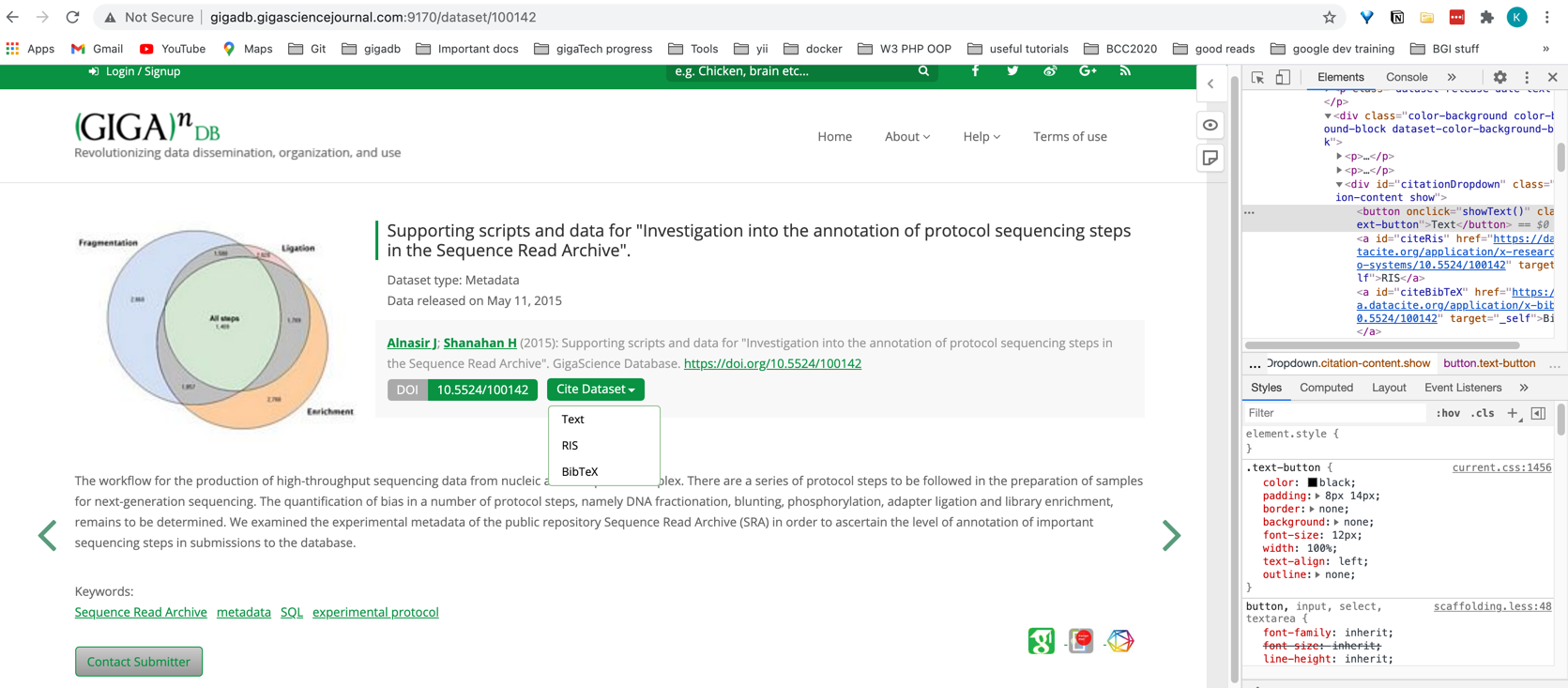Expand the Help nav dropdown
This screenshot has width=1568, height=688.
pos(982,137)
